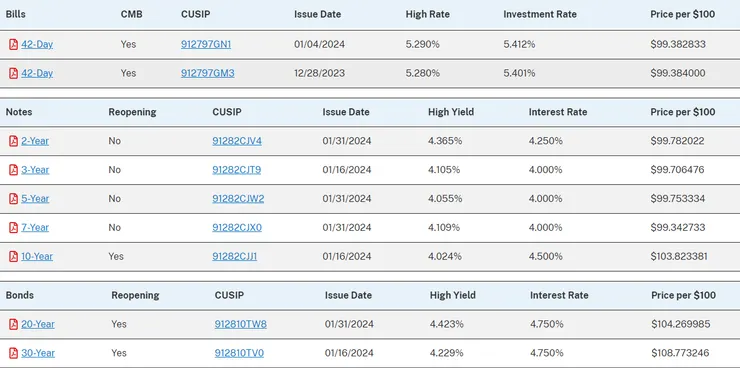Open the 30-Year bond link
This screenshot has height=368, width=740.
coord(38,353)
